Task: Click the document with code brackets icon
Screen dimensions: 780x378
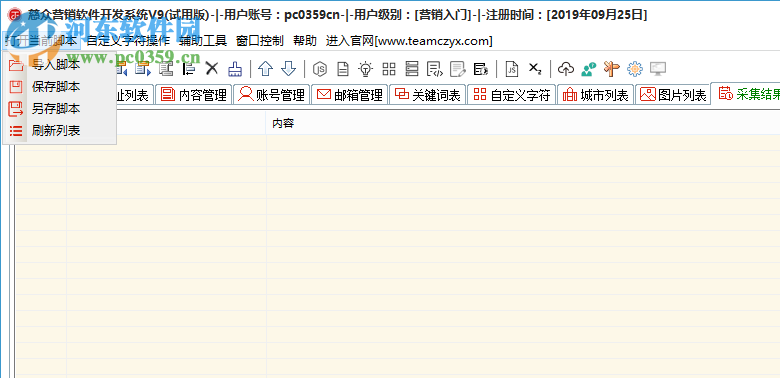Action: pos(434,69)
